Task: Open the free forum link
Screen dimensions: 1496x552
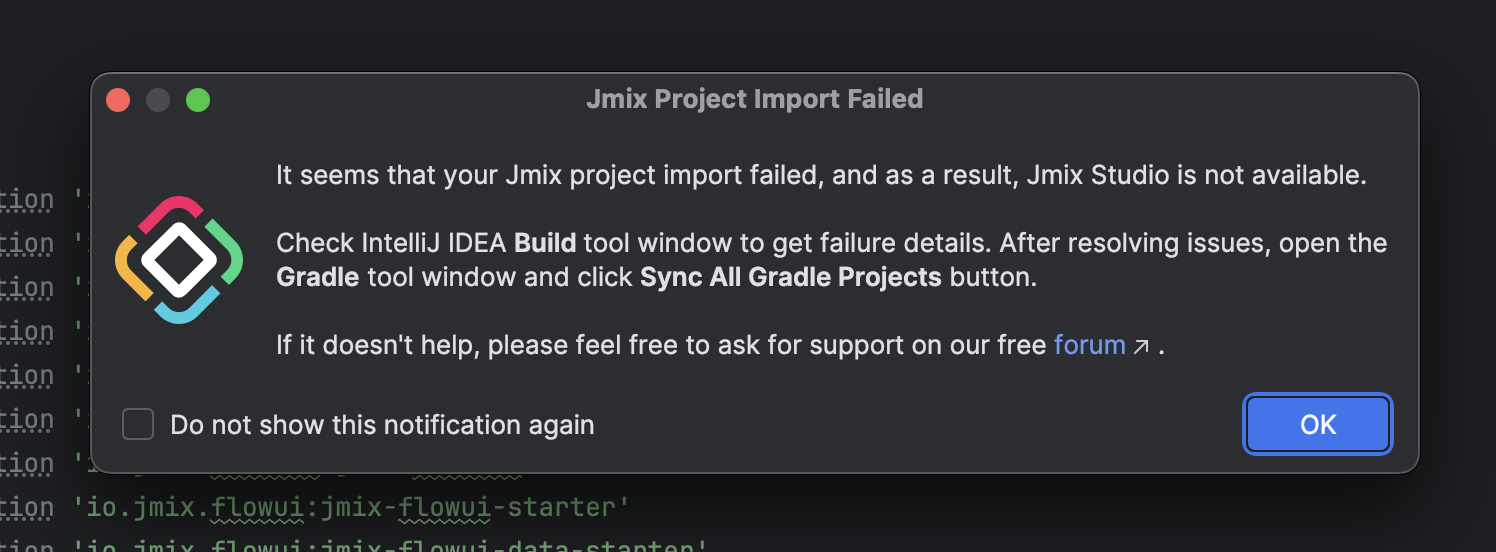Action: coord(1090,345)
